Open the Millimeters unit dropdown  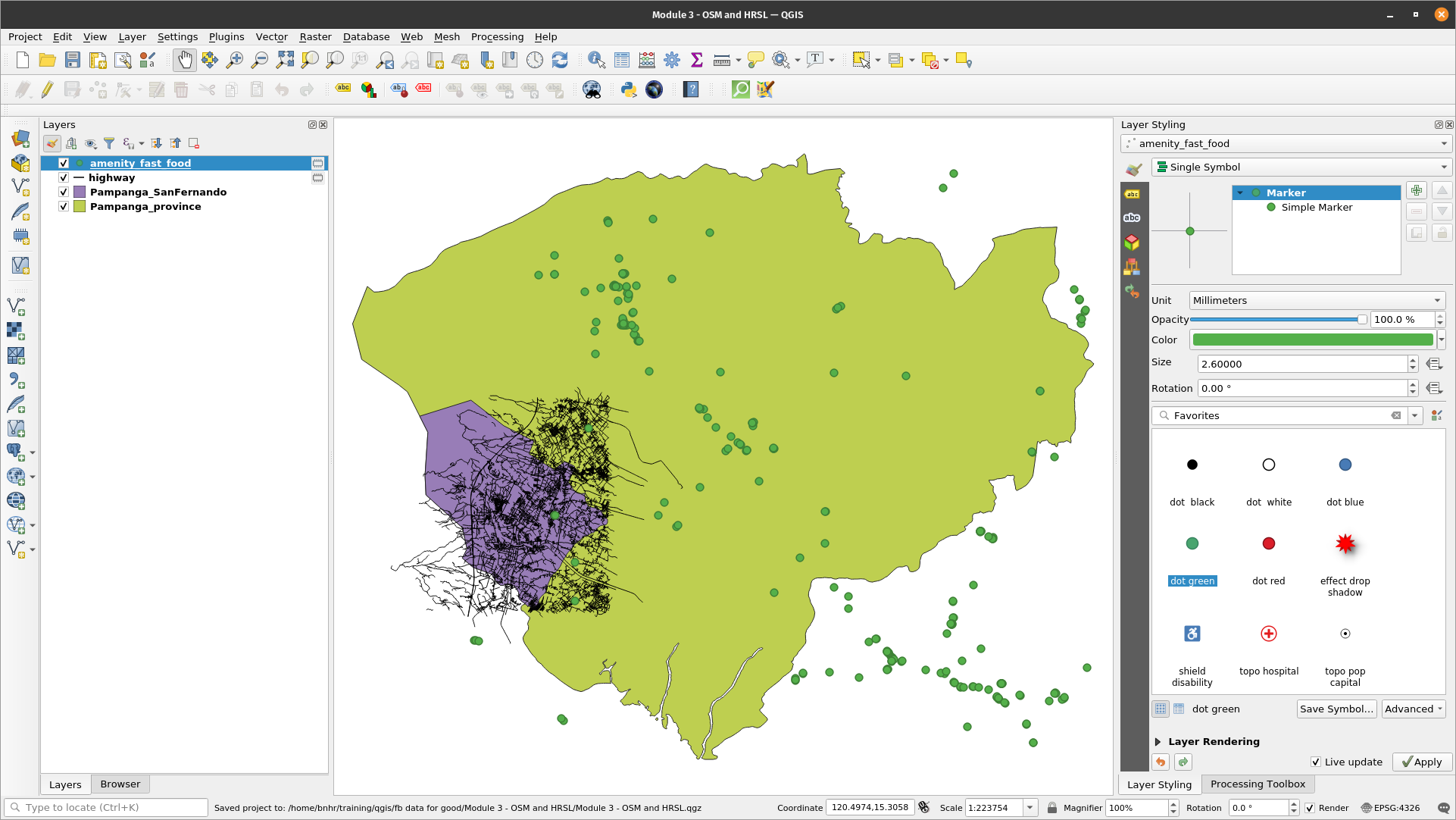pyautogui.click(x=1317, y=300)
